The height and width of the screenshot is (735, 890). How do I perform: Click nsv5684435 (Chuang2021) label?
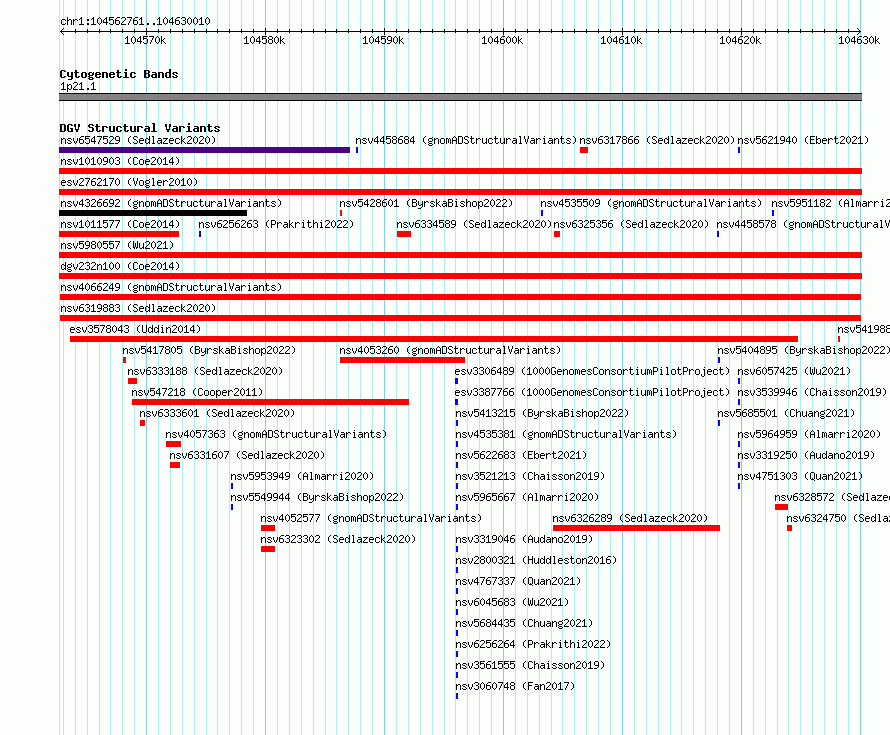524,623
